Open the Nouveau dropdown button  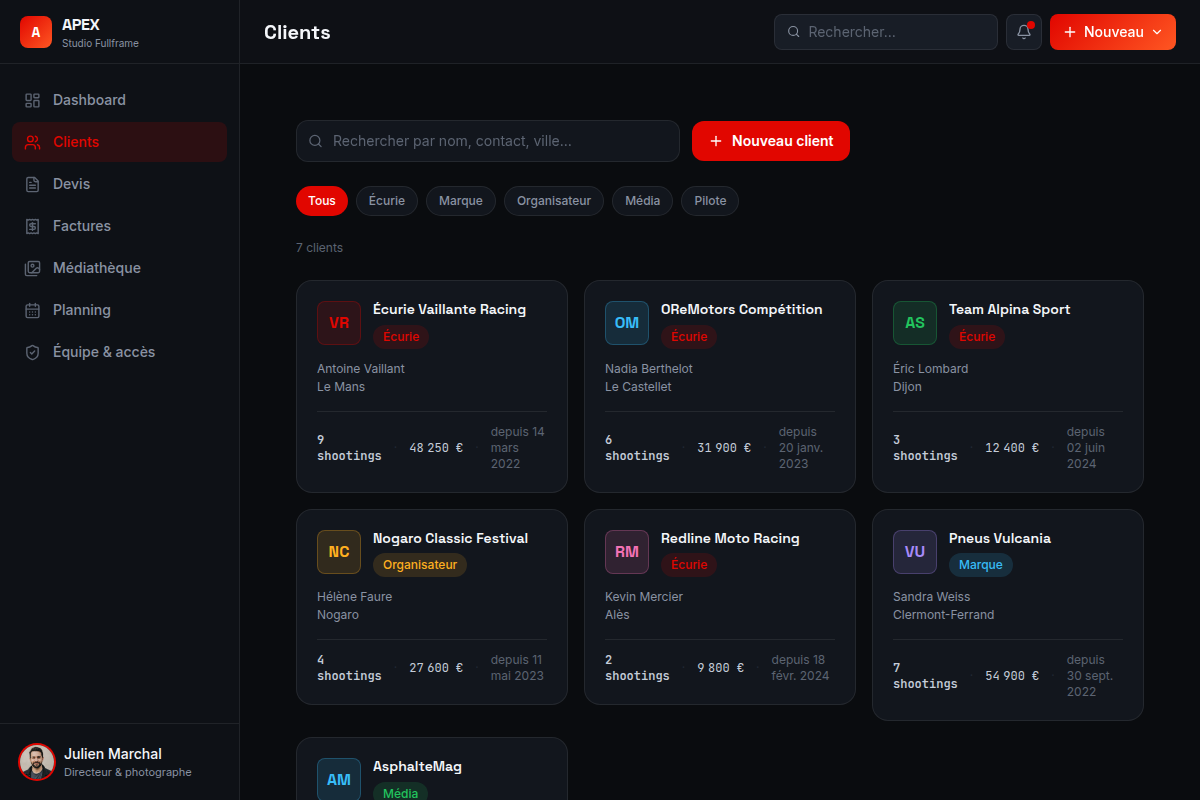[1113, 32]
